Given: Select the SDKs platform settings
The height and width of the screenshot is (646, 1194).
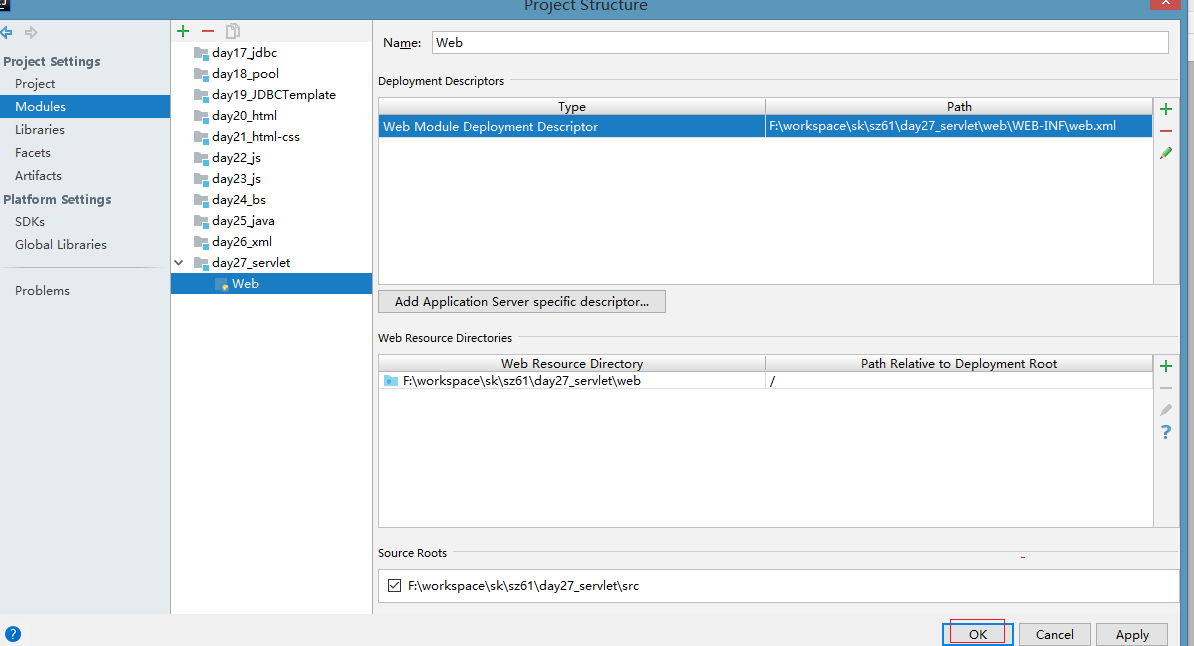Looking at the screenshot, I should [x=30, y=222].
